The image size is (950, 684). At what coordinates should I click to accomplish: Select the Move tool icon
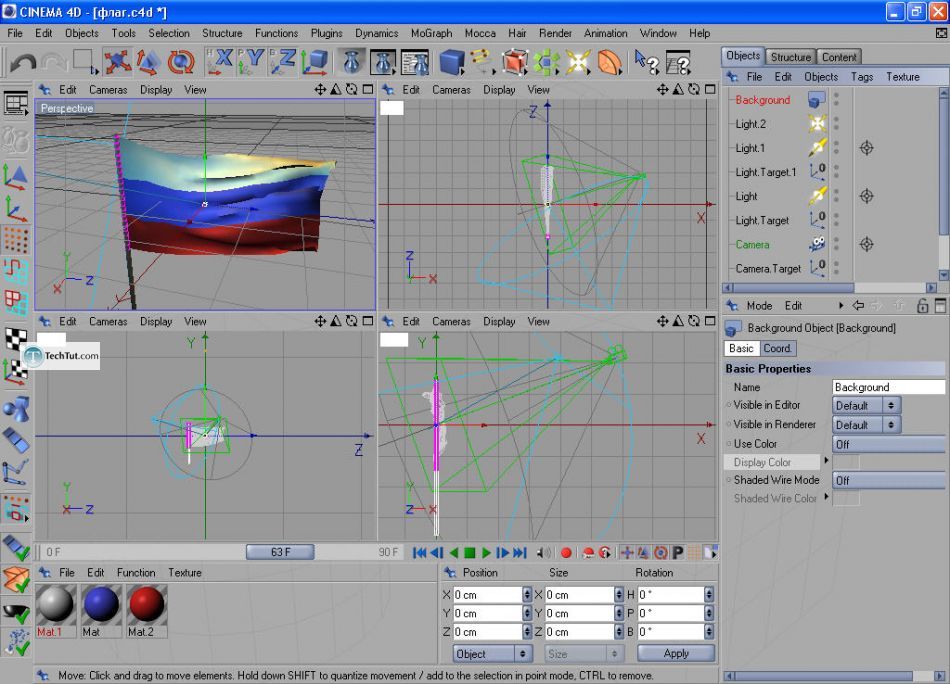(116, 62)
